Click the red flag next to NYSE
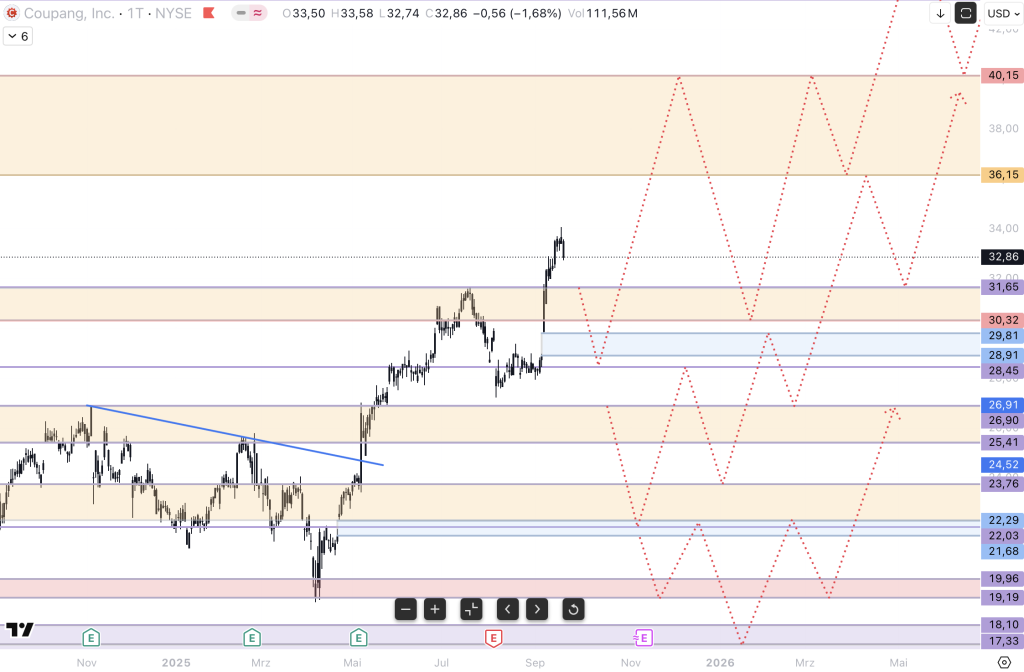Screen dimensions: 1024x672 208,13
